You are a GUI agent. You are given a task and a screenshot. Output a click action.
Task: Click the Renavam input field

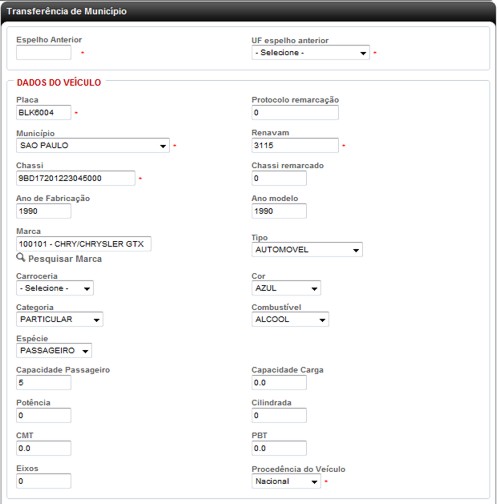(x=295, y=145)
